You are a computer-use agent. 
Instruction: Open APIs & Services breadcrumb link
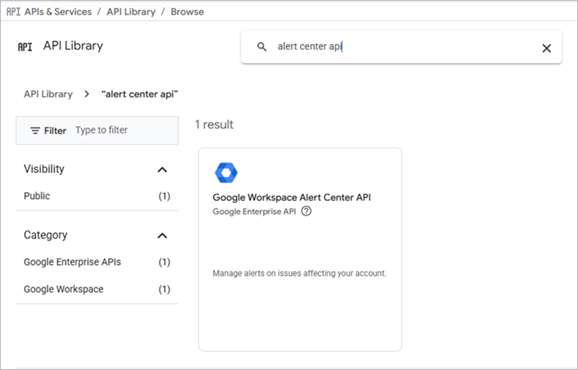tap(58, 12)
